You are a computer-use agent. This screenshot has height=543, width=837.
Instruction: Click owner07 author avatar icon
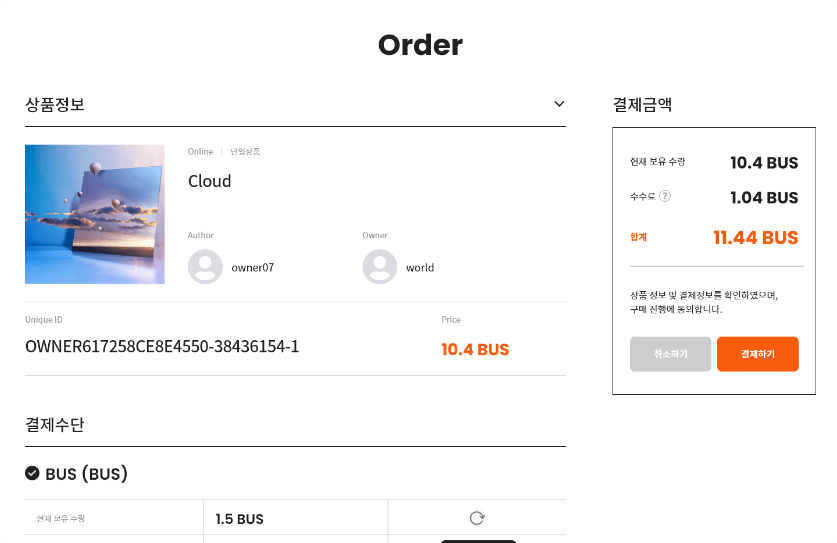click(x=205, y=266)
